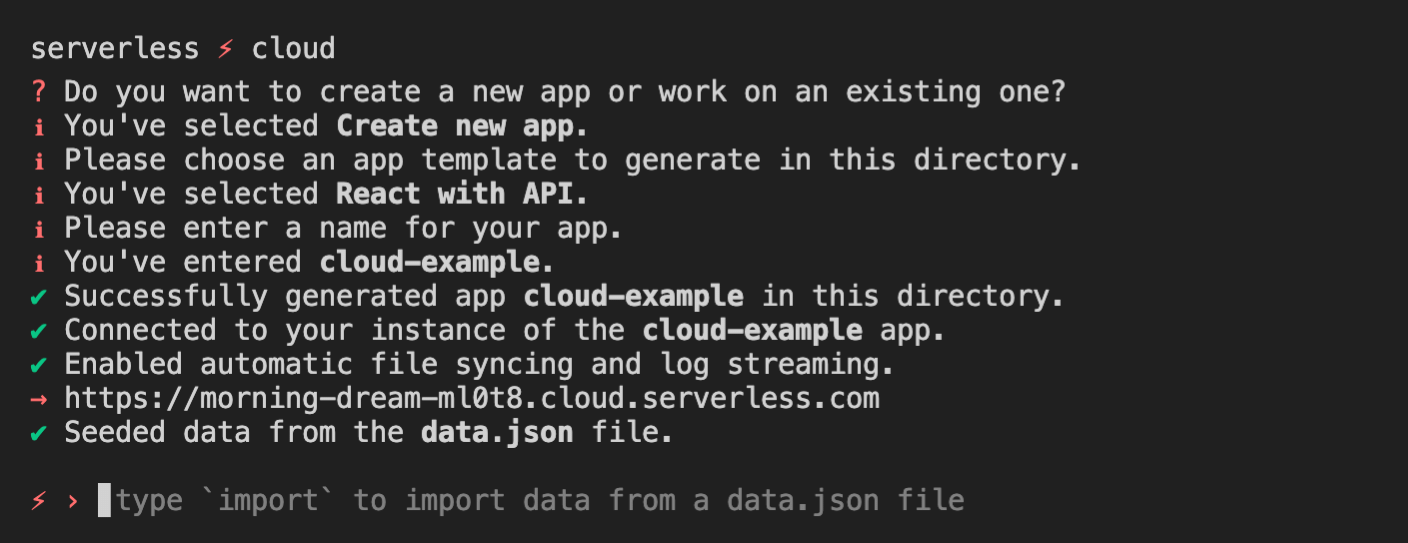Image resolution: width=1408 pixels, height=543 pixels.
Task: Click the red chevron at the prompt
Action: [72, 500]
